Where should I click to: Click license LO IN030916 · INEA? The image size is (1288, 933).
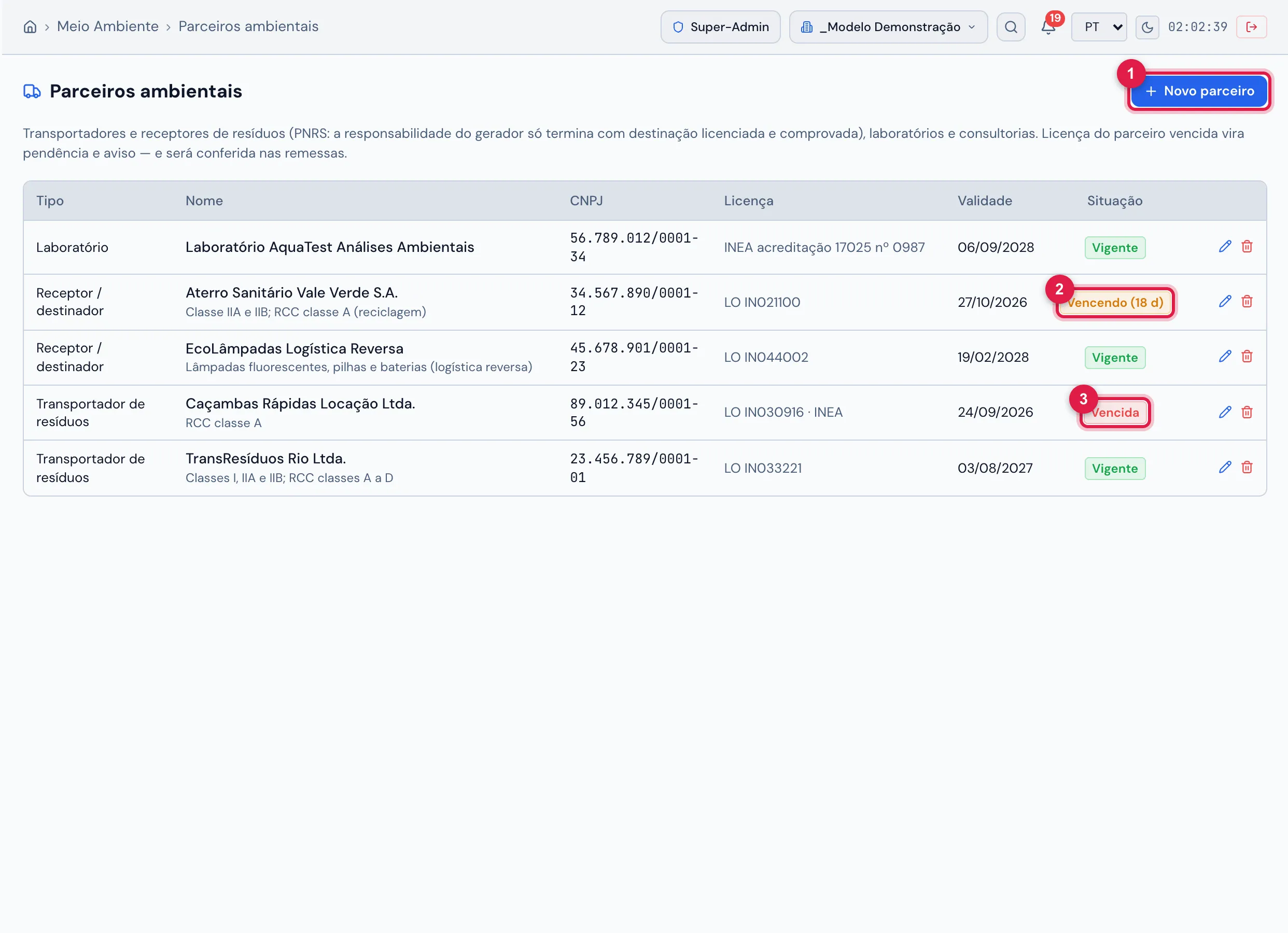(783, 412)
